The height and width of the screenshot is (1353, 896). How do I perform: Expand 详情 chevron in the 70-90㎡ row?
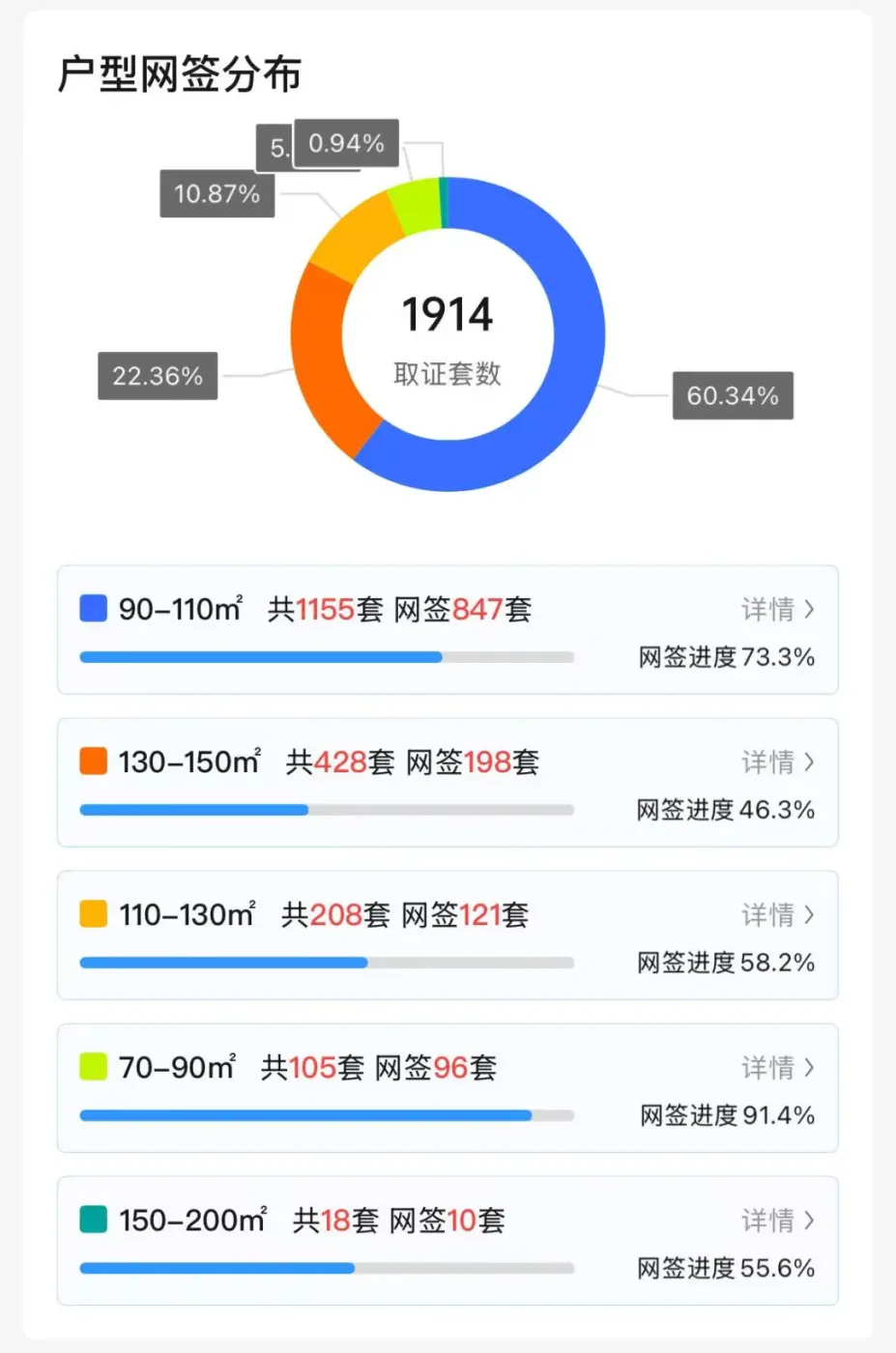[x=808, y=1068]
